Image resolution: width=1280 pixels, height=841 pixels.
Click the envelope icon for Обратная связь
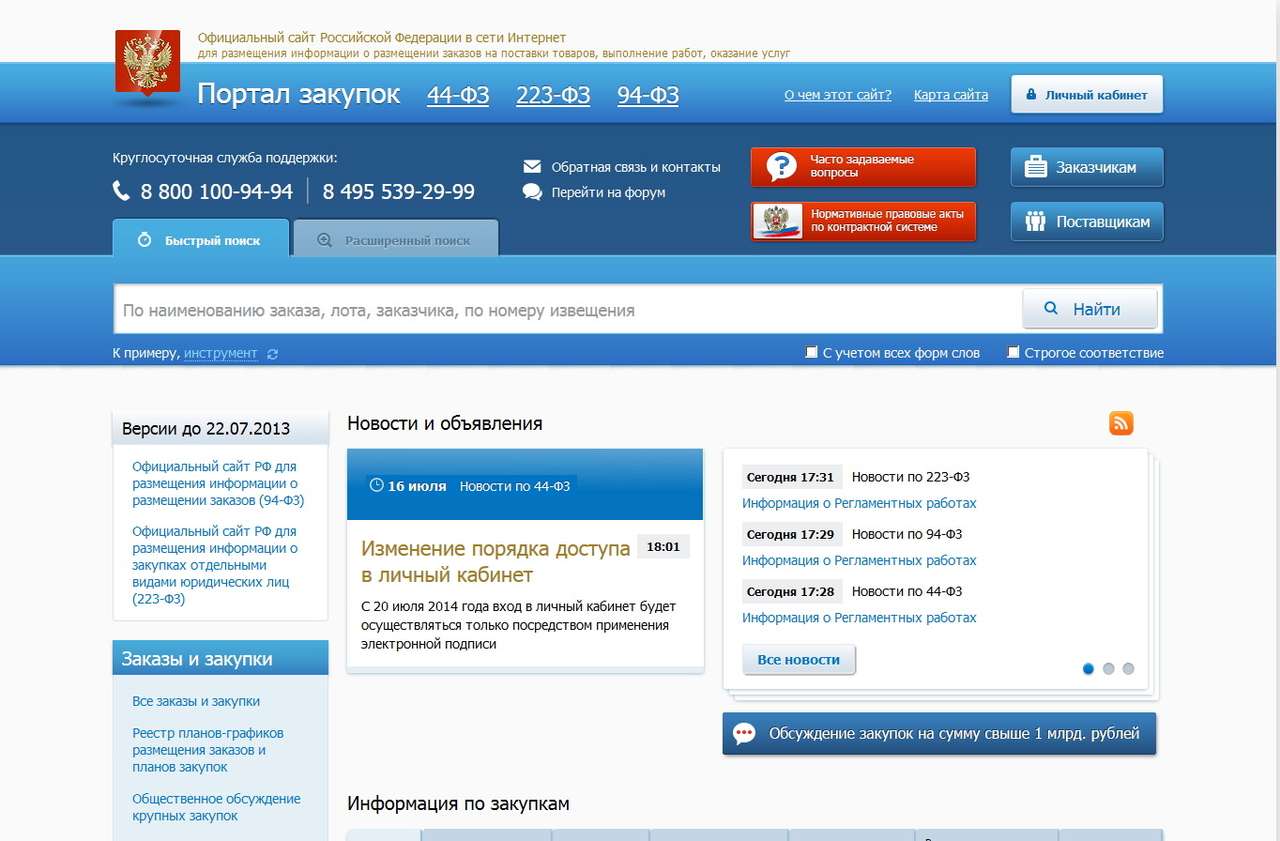click(532, 167)
